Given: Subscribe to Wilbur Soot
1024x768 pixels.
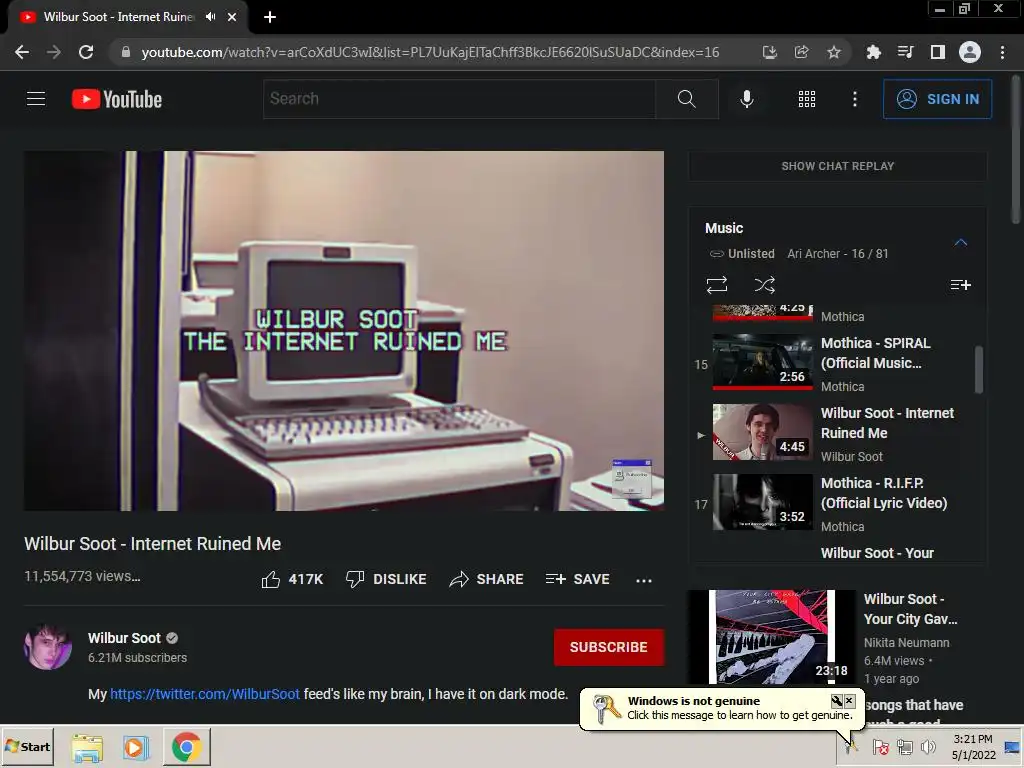Looking at the screenshot, I should pos(609,647).
